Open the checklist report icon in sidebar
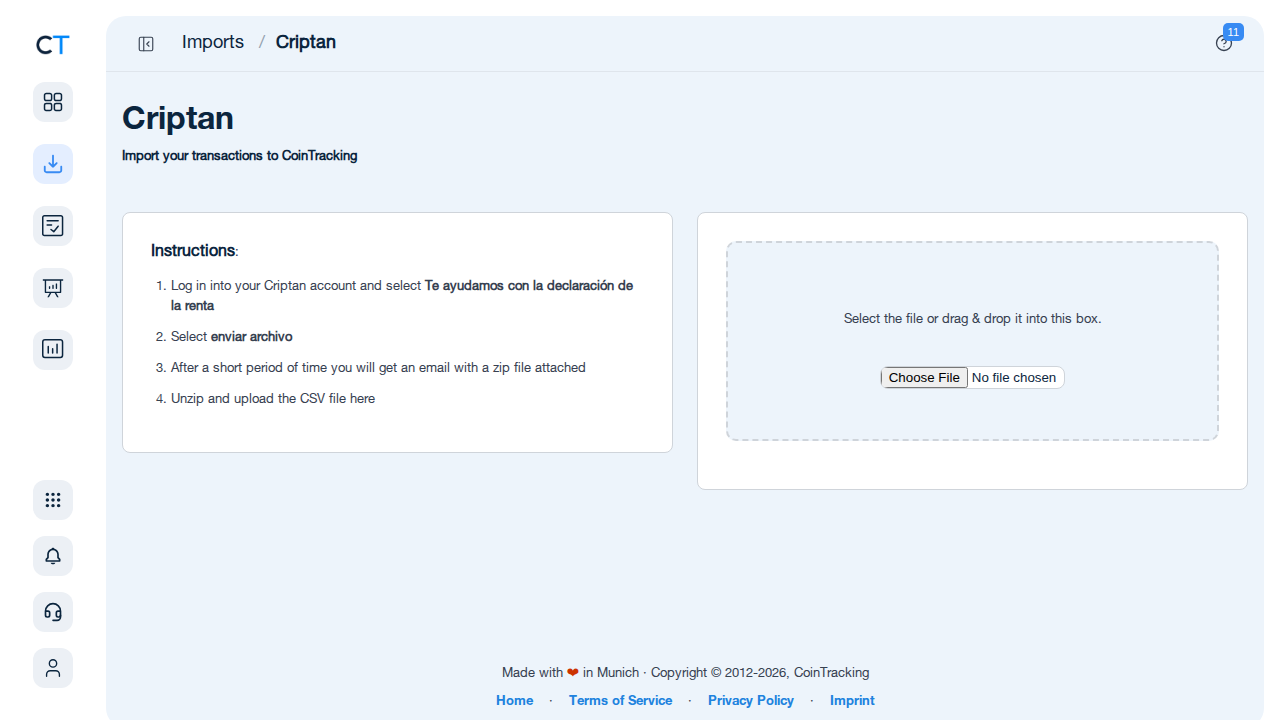1280x720 pixels. coord(53,226)
